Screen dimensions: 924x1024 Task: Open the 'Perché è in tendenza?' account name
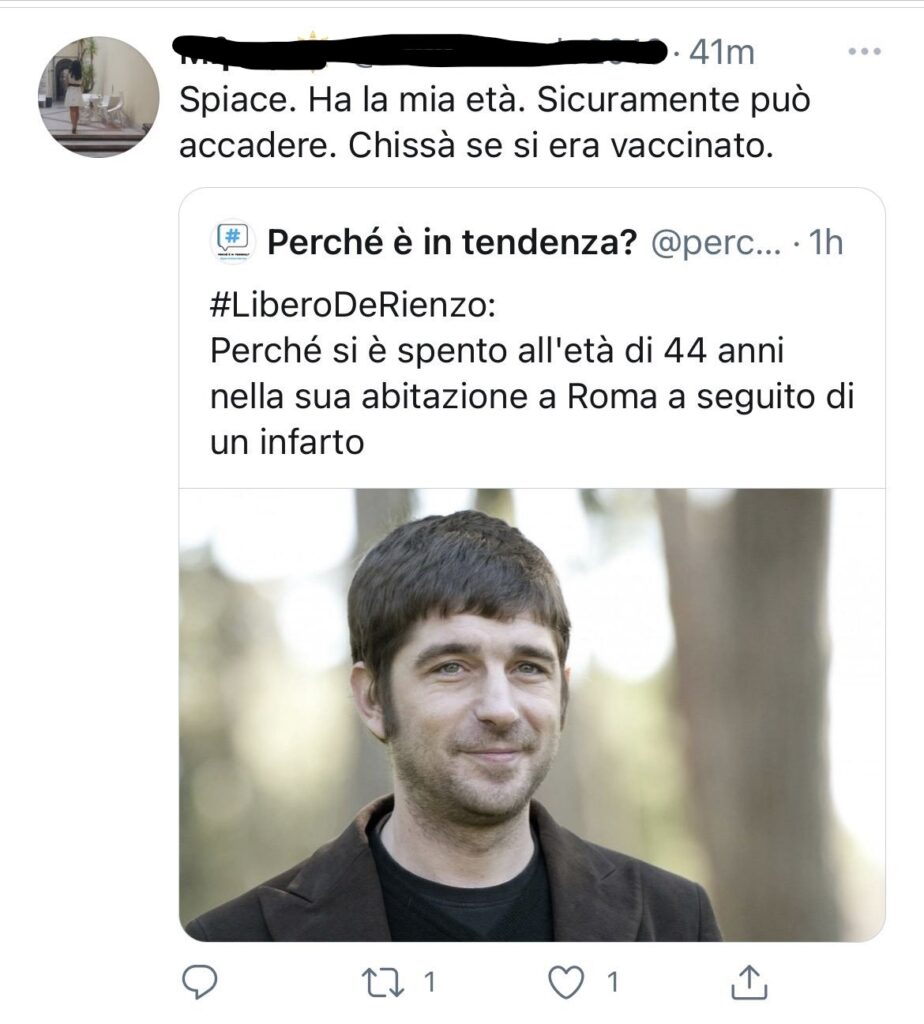pyautogui.click(x=452, y=242)
